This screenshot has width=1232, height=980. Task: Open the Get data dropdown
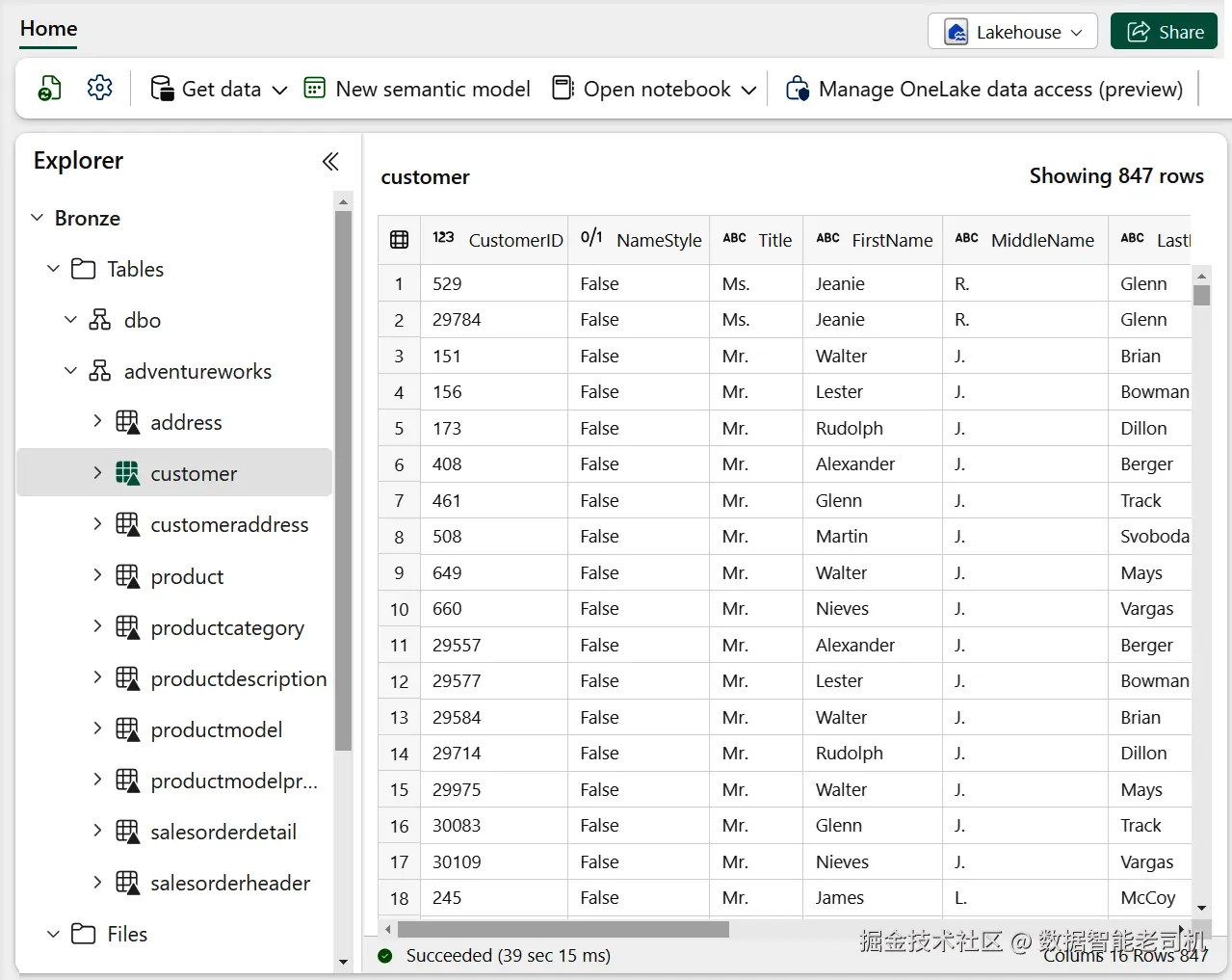coord(220,89)
